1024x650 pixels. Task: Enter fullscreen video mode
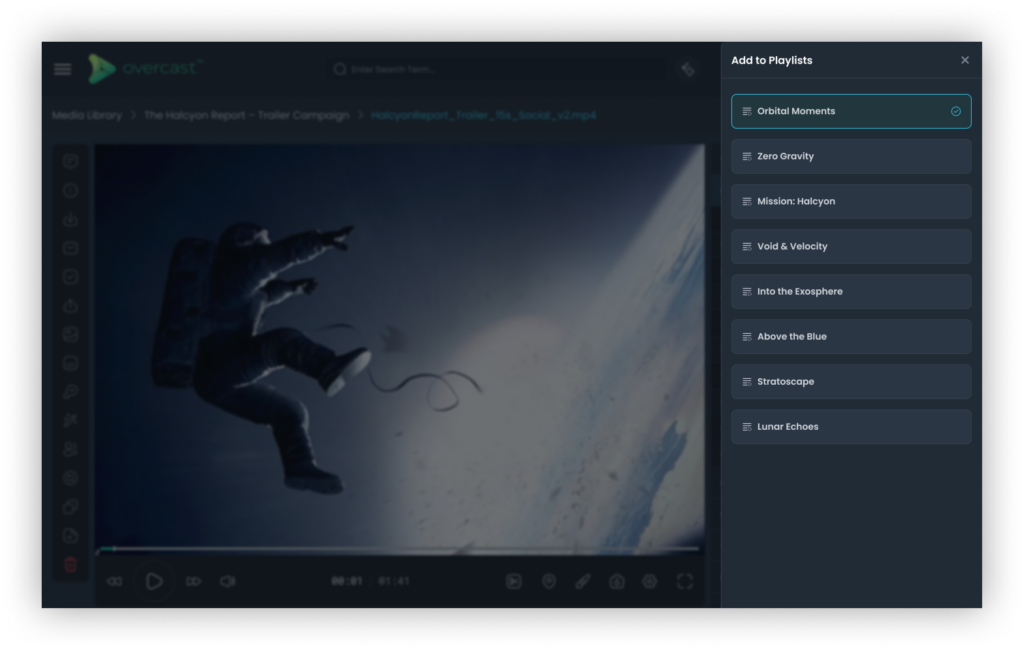[685, 581]
